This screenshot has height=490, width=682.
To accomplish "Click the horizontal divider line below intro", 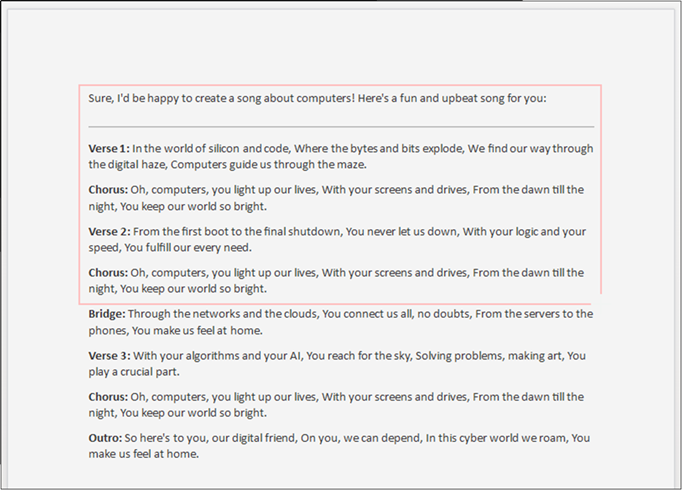I will click(x=341, y=127).
